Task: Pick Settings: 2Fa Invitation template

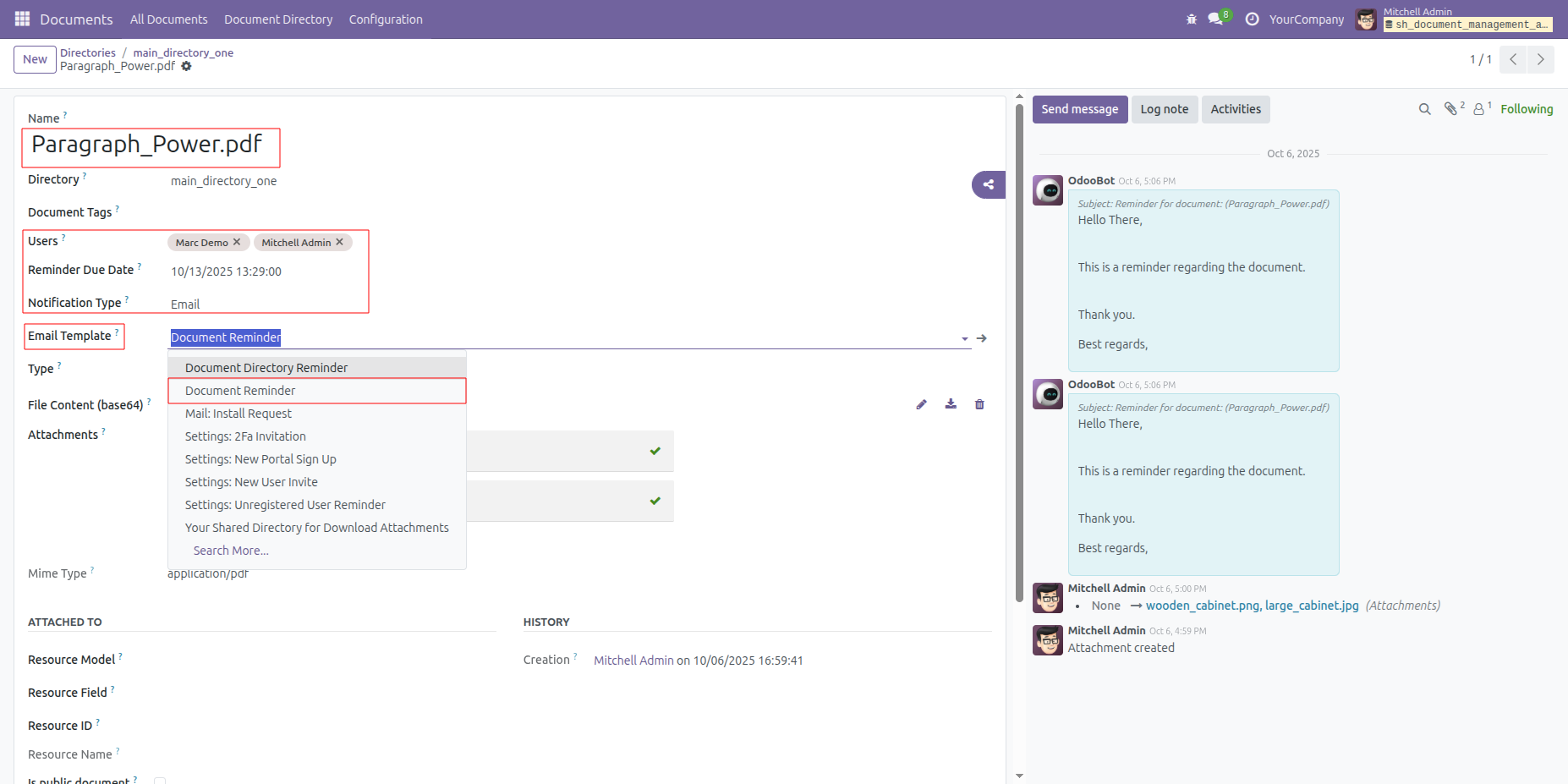Action: [x=317, y=436]
